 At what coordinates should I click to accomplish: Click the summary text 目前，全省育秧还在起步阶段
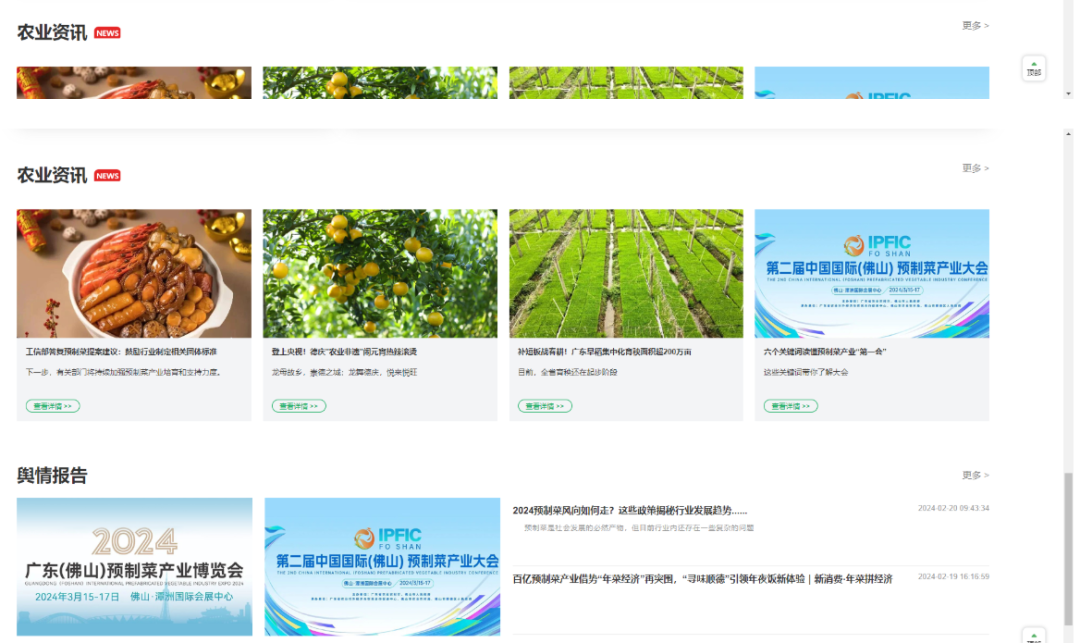coord(568,372)
